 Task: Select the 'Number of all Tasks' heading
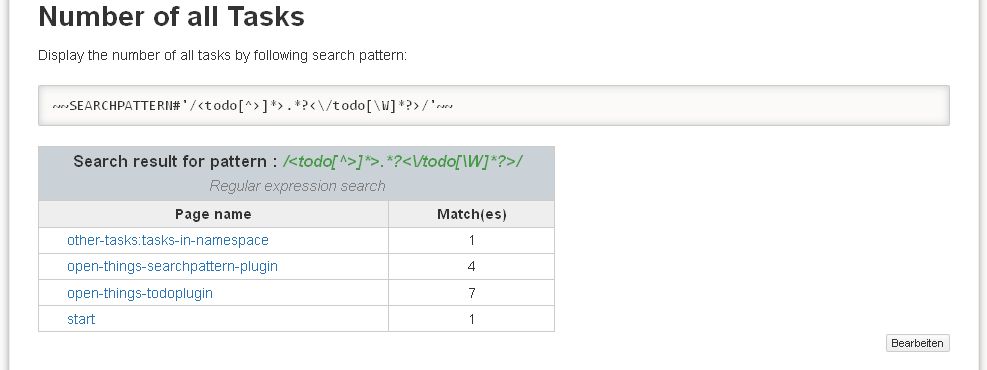pos(171,16)
